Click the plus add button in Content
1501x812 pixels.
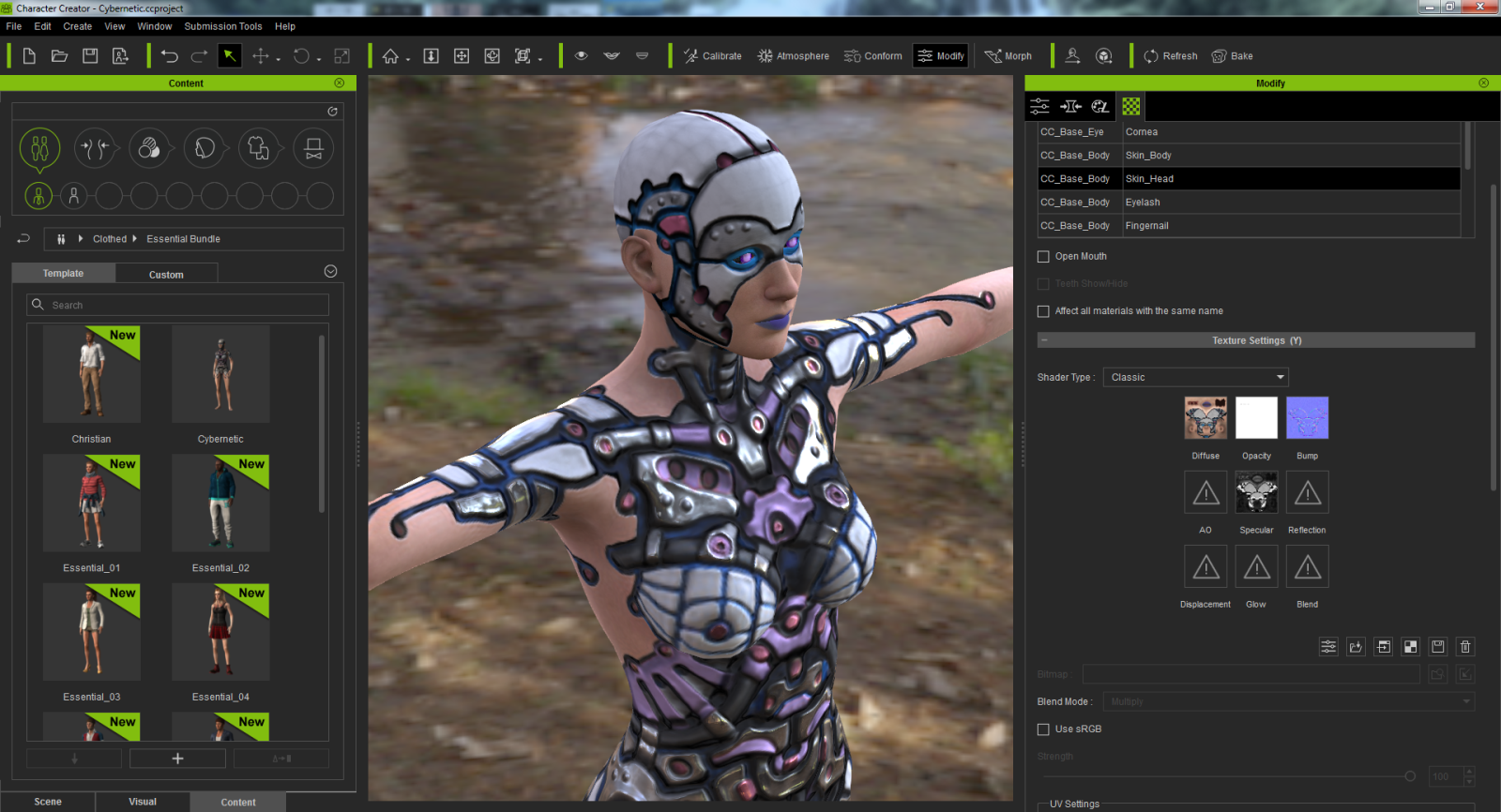click(177, 759)
